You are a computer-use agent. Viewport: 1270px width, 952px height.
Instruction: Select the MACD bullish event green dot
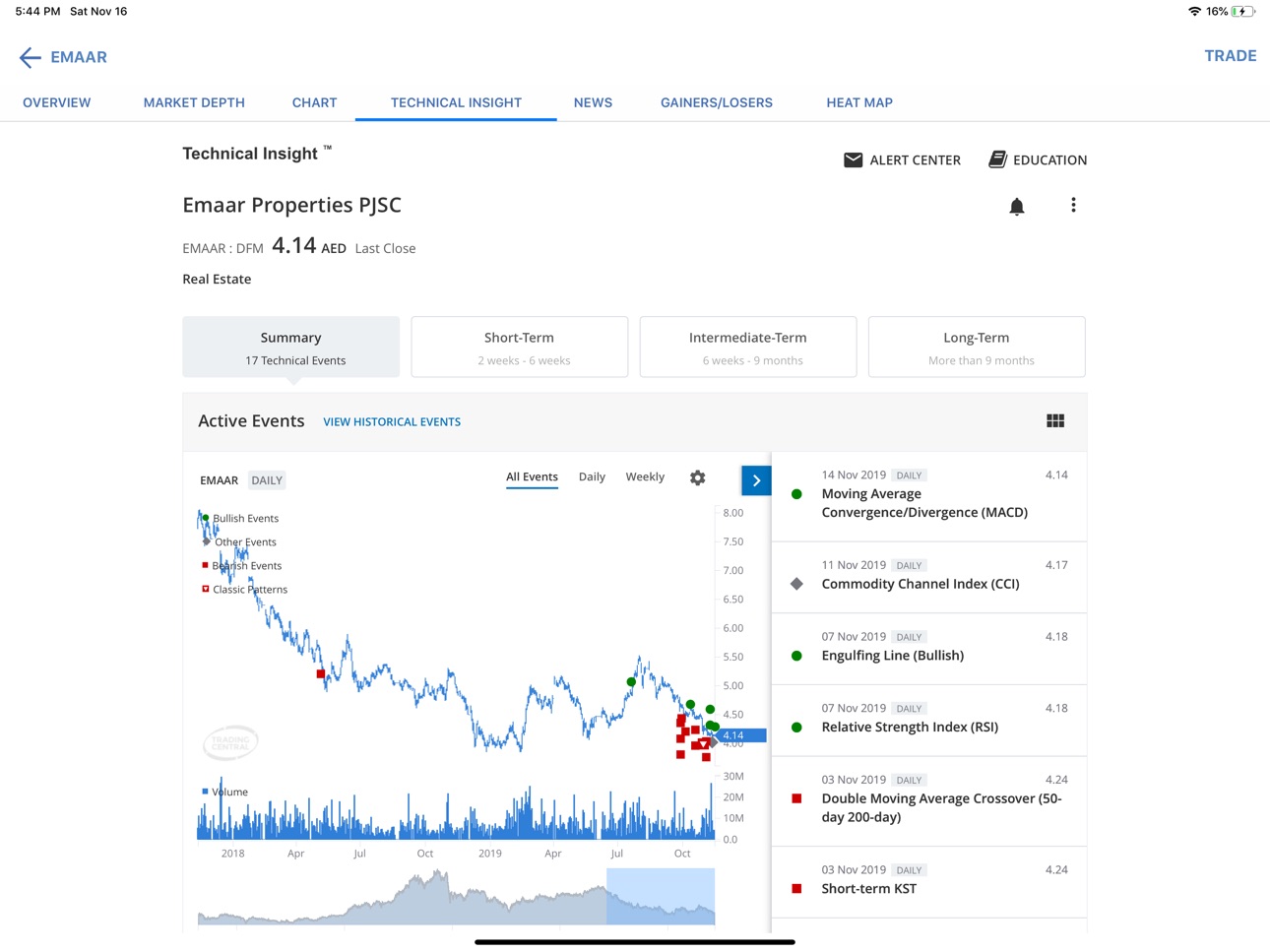tap(796, 494)
